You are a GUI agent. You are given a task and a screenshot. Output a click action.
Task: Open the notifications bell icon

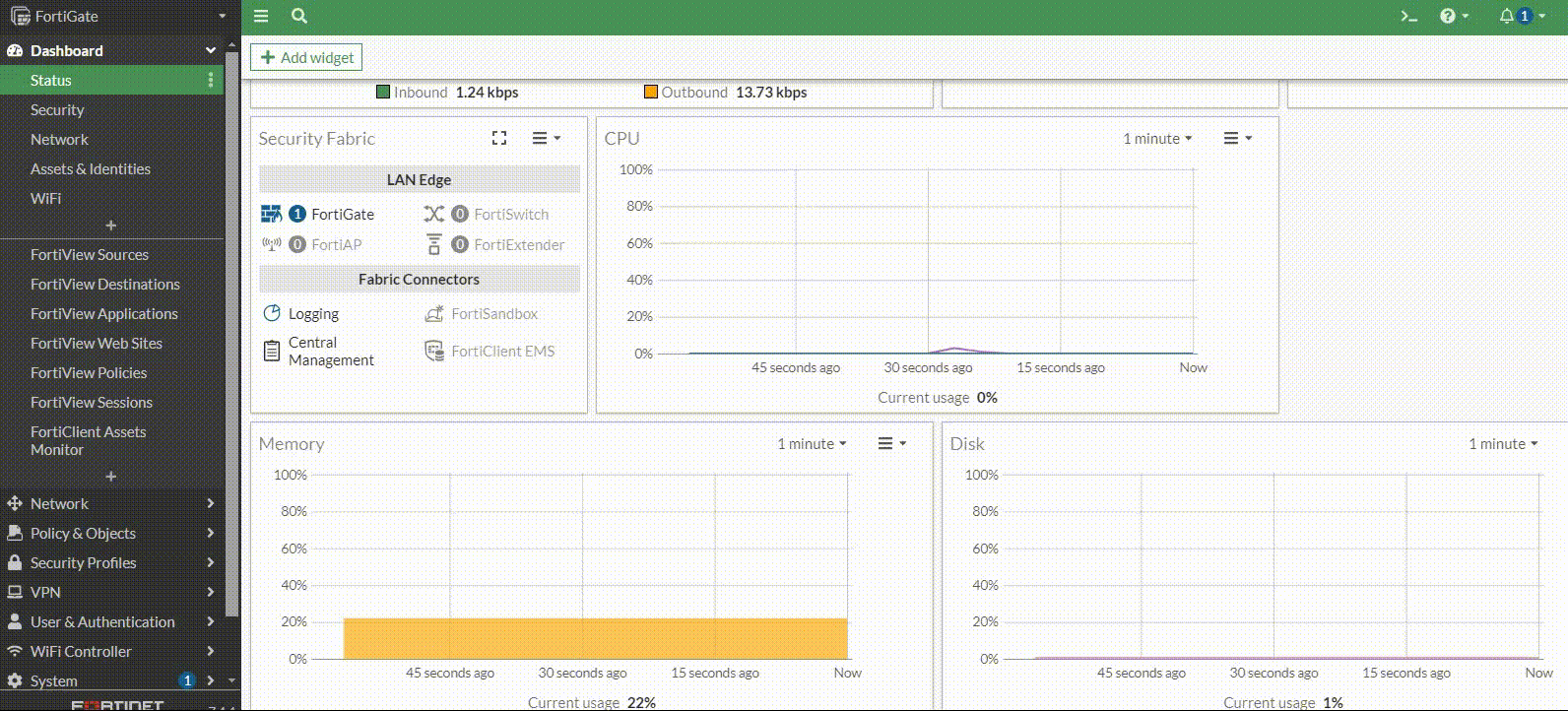click(1506, 16)
